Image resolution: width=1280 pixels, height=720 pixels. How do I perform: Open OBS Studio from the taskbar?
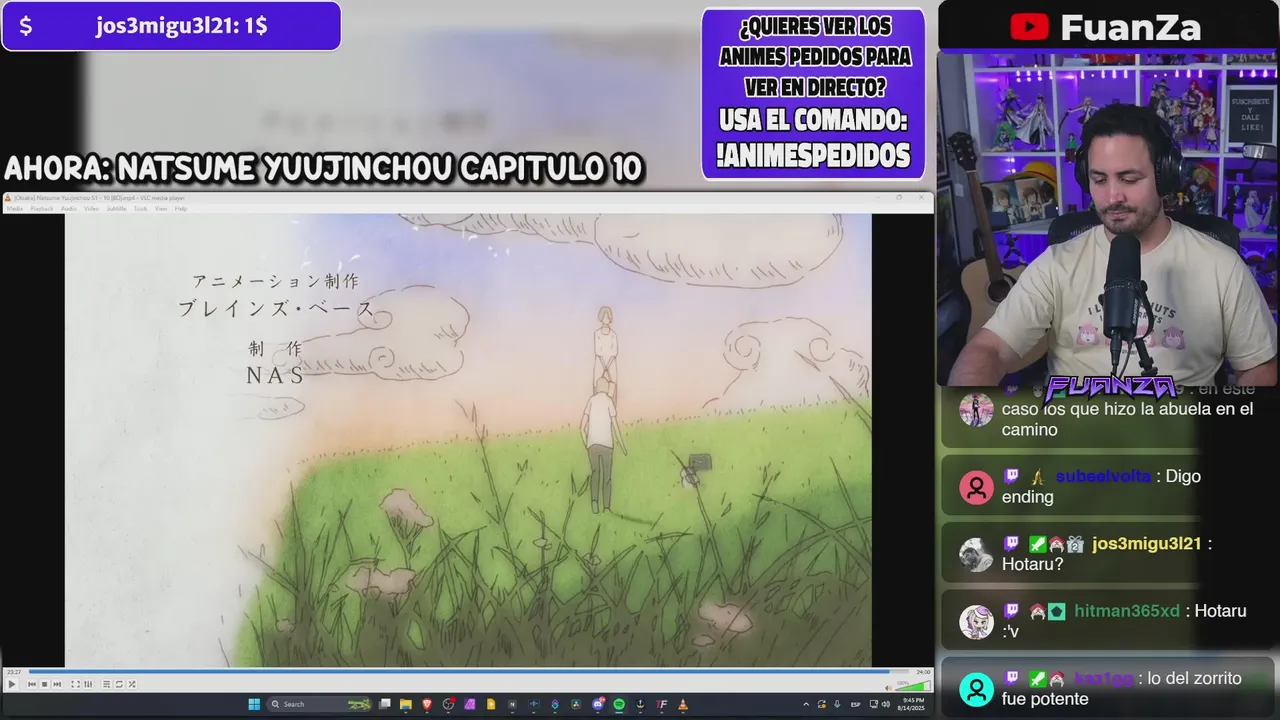448,704
